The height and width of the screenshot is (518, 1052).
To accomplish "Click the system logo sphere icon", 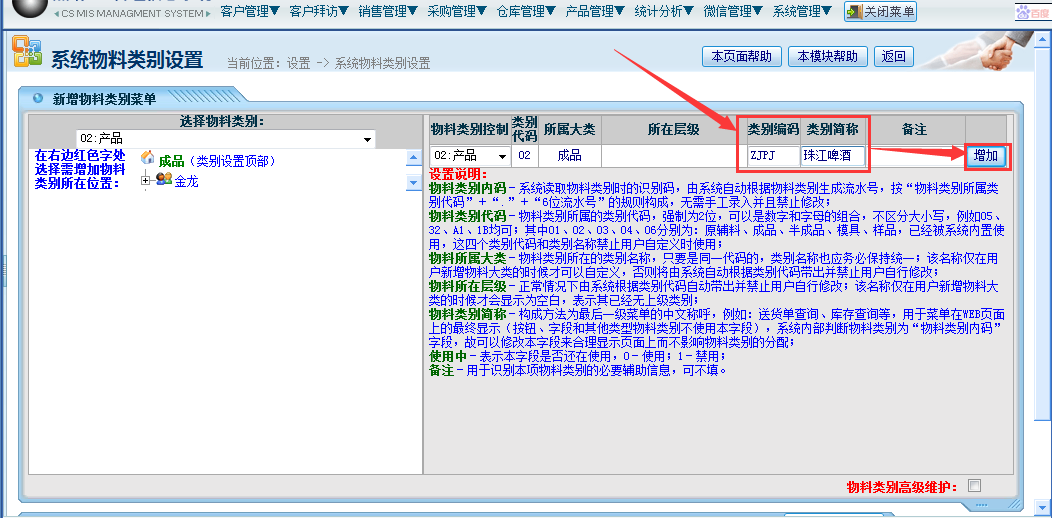I will click(x=28, y=8).
